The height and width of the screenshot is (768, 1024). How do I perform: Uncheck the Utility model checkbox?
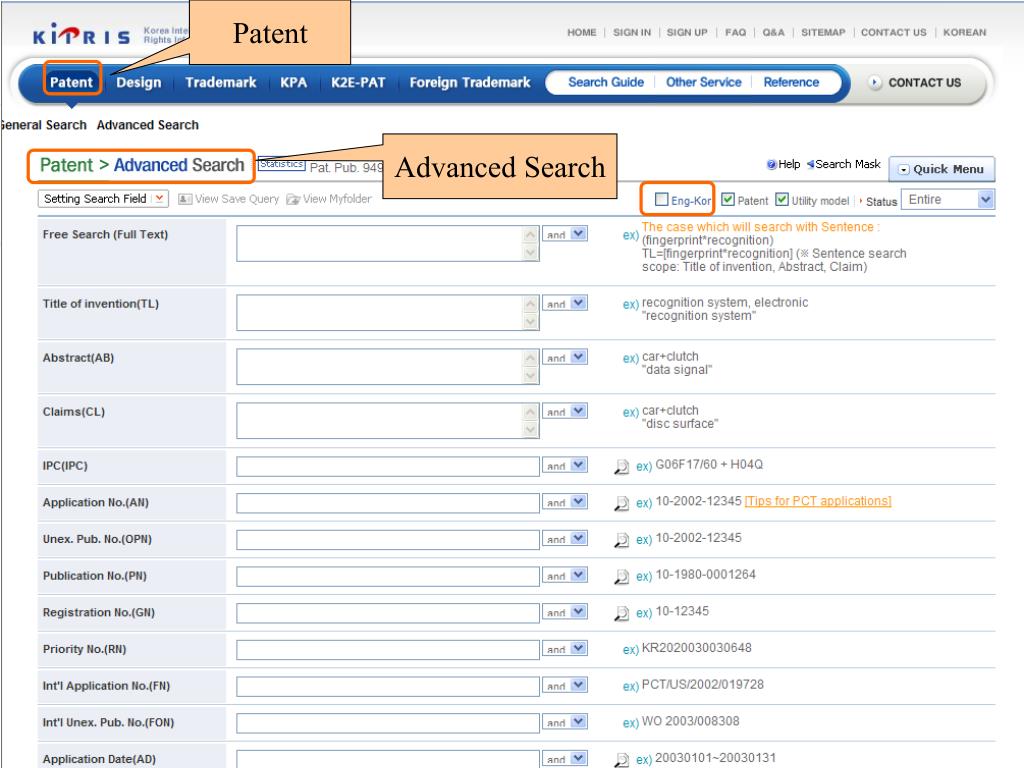[782, 199]
